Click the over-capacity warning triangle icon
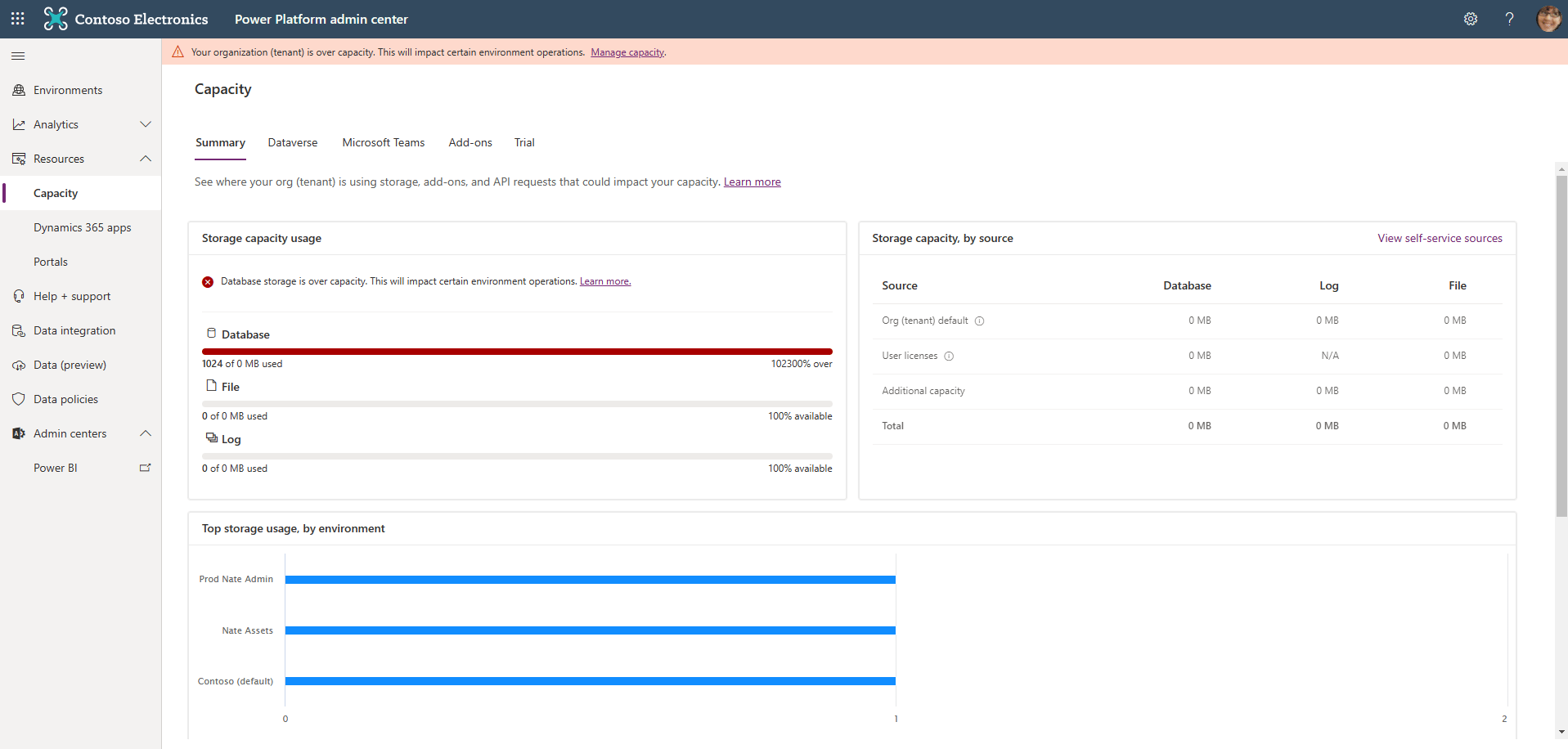 [x=177, y=52]
